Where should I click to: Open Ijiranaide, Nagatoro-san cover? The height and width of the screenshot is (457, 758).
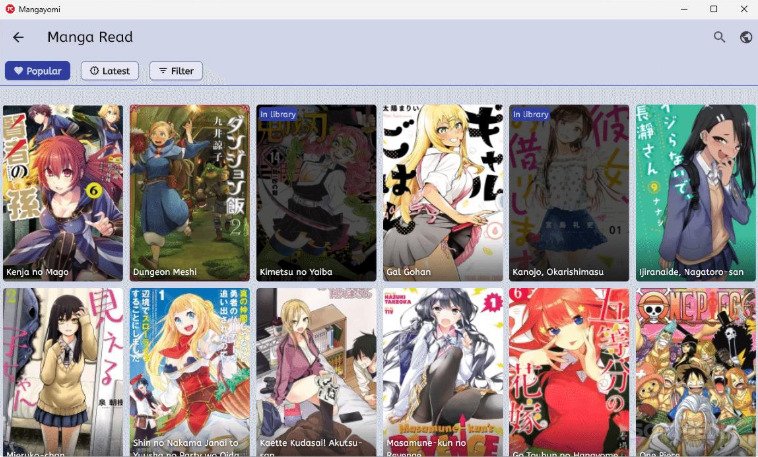[x=696, y=193]
